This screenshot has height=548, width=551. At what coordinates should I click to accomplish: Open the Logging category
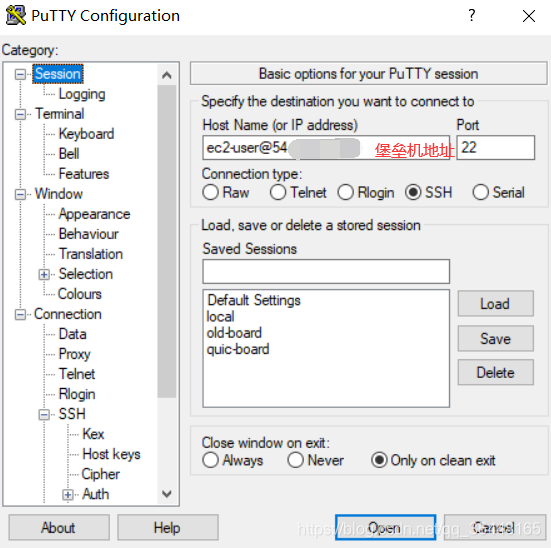[82, 94]
